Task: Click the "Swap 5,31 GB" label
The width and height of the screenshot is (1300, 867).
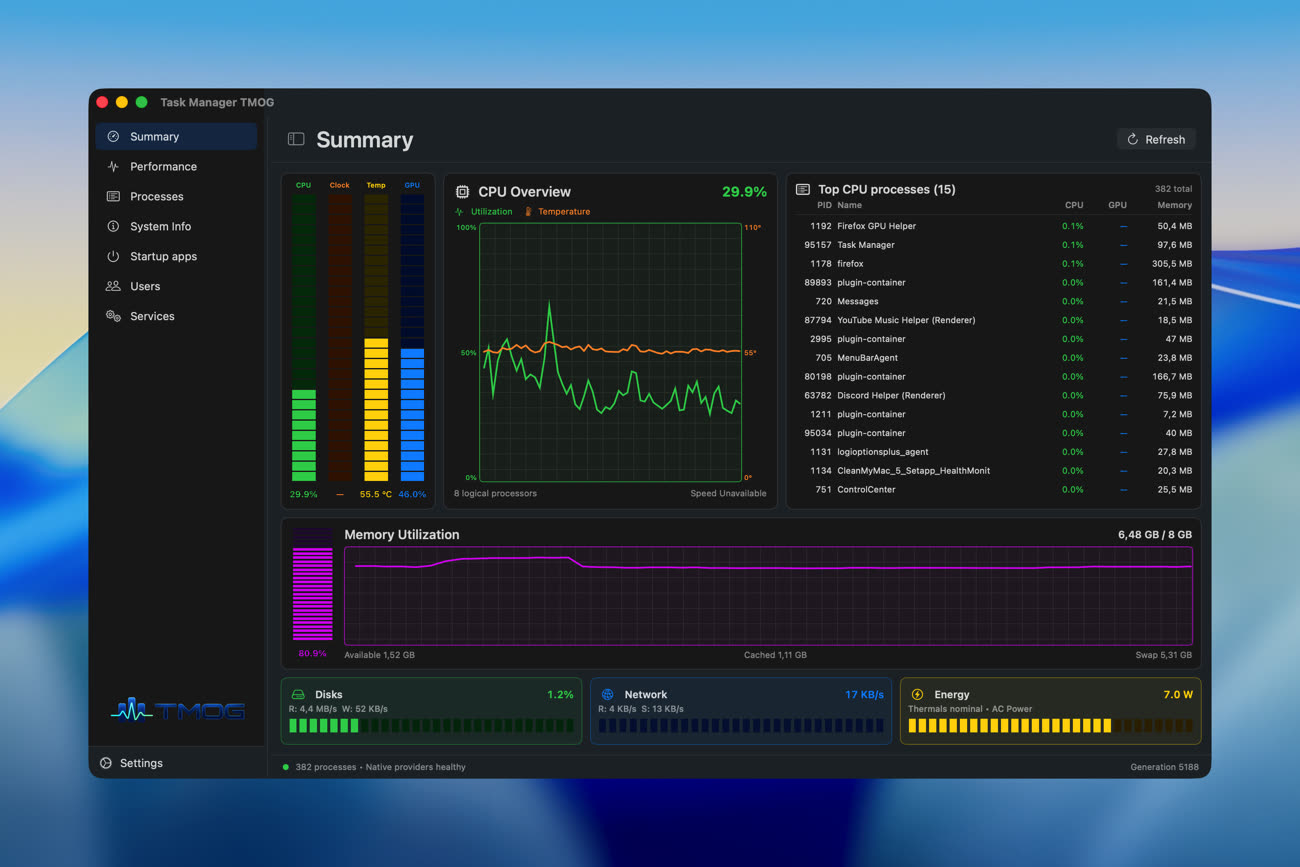Action: point(1163,655)
